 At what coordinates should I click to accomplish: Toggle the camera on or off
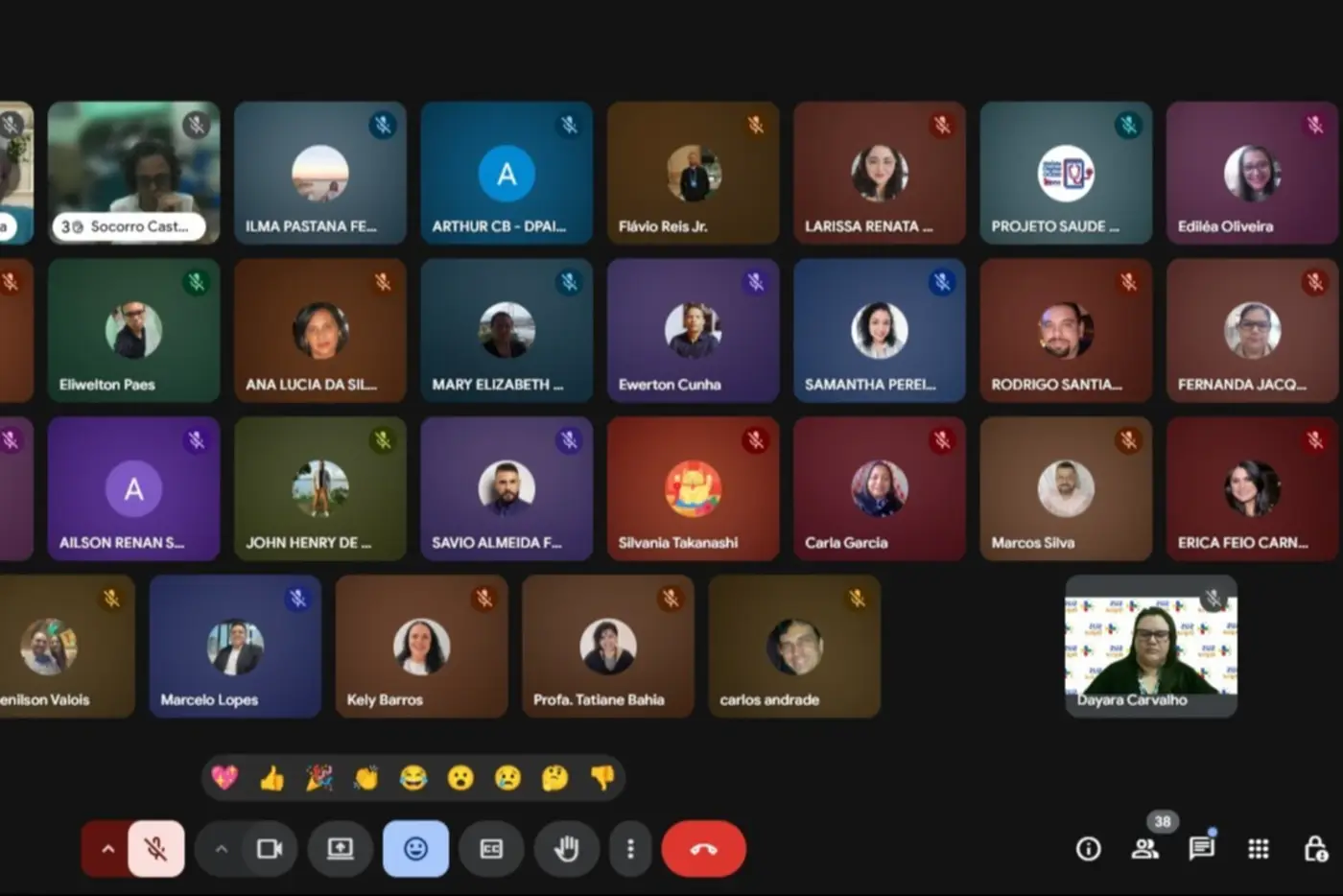click(270, 849)
